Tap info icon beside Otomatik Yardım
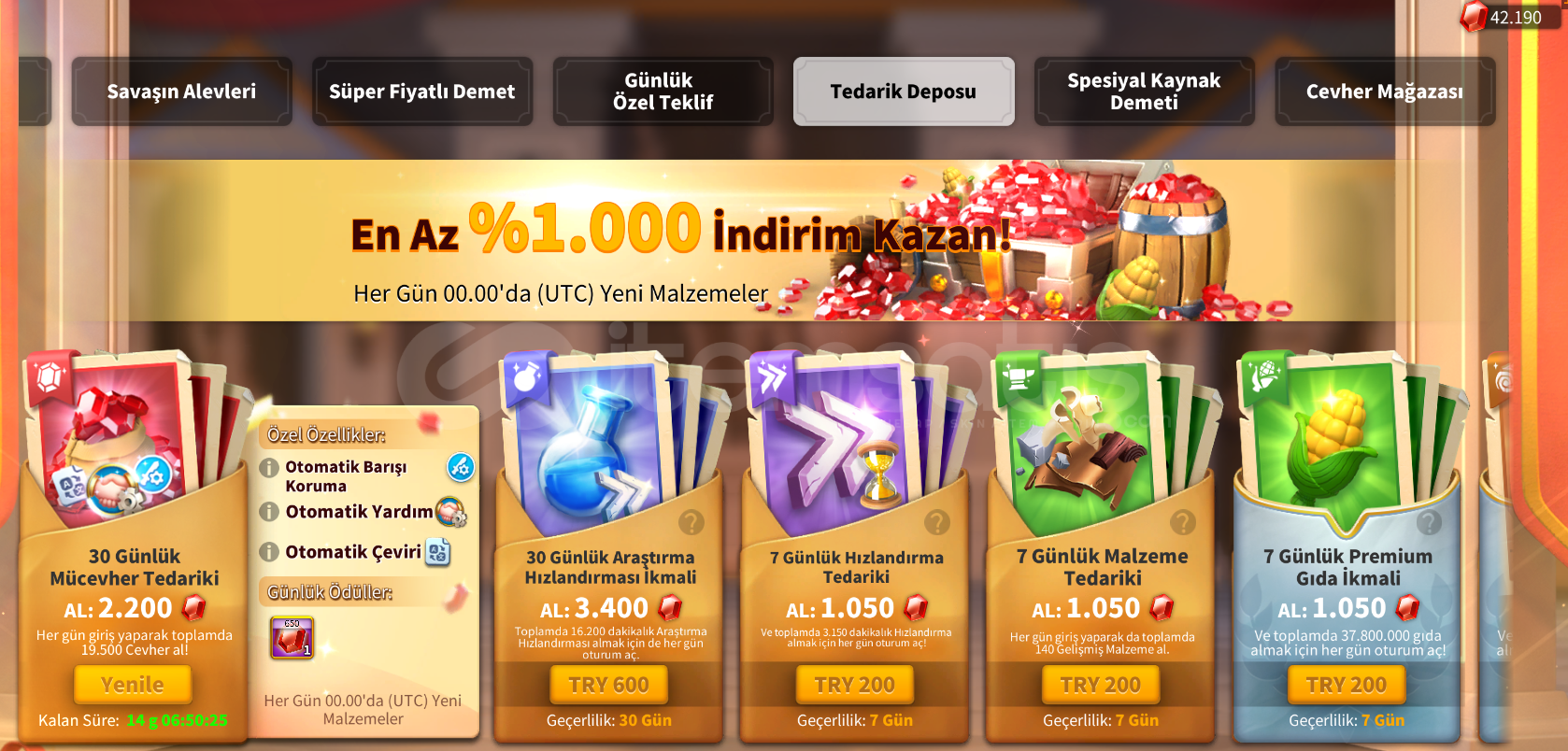 tap(269, 511)
